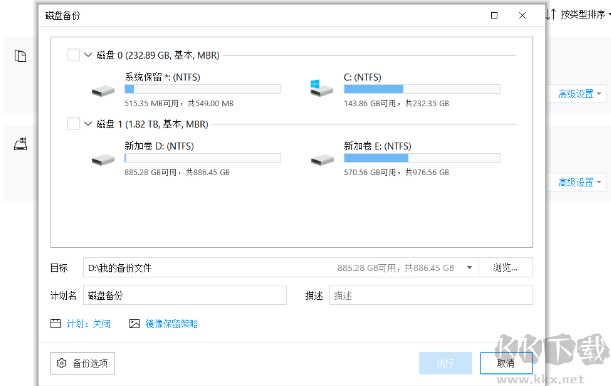611x386 pixels.
Task: Select the 新加卷 D: drive icon
Action: tap(103, 160)
